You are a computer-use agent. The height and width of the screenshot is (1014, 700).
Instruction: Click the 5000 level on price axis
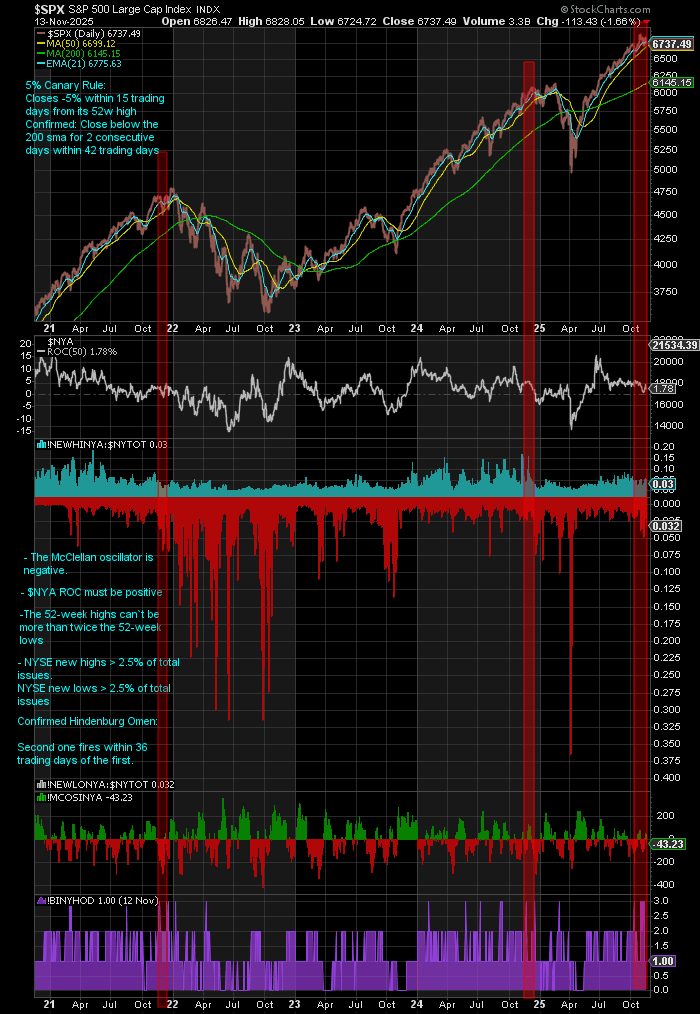664,169
